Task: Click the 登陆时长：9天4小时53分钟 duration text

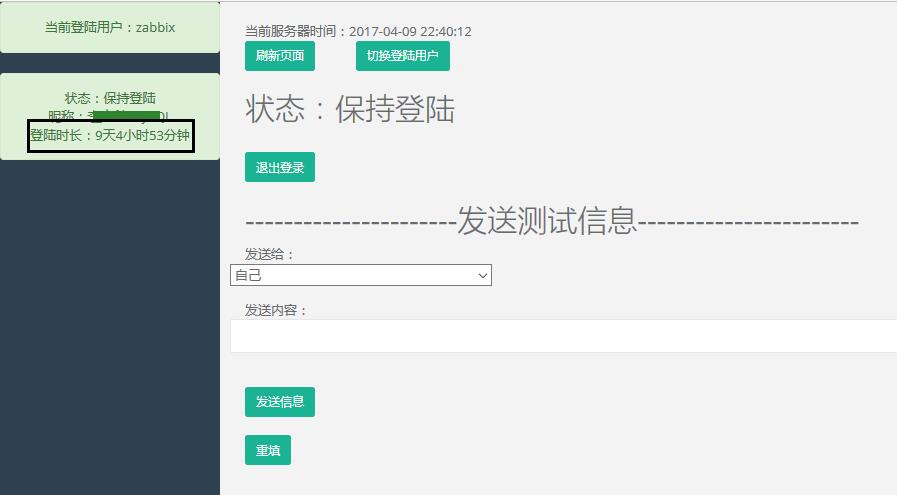Action: coord(110,136)
